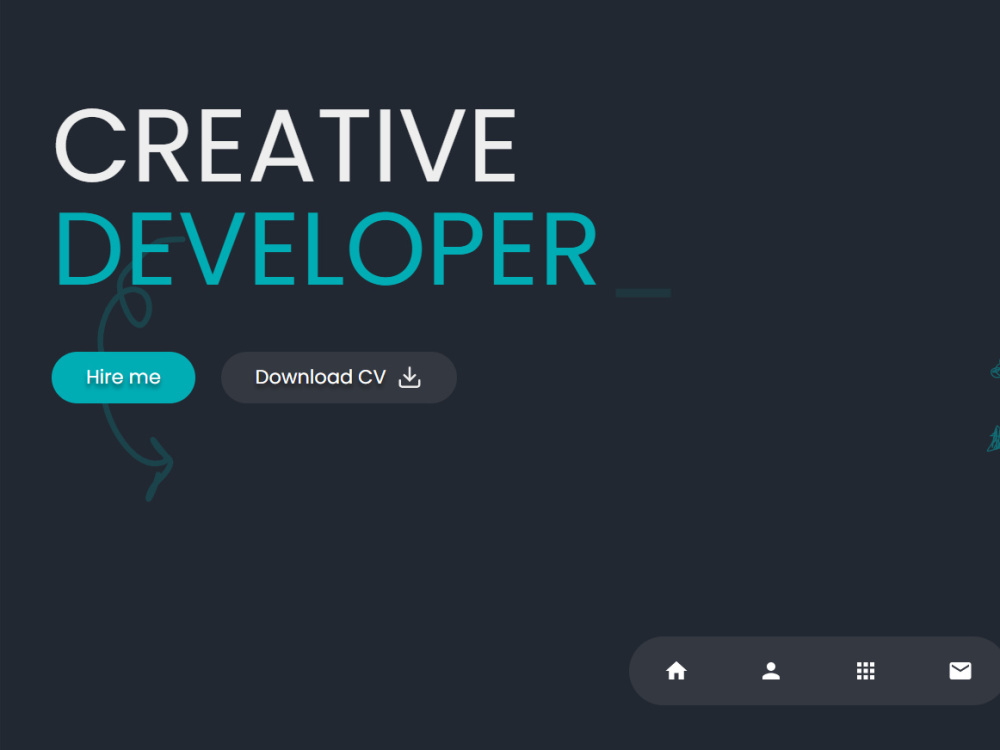
Task: Select the DEVELOPER heading text
Action: [327, 248]
